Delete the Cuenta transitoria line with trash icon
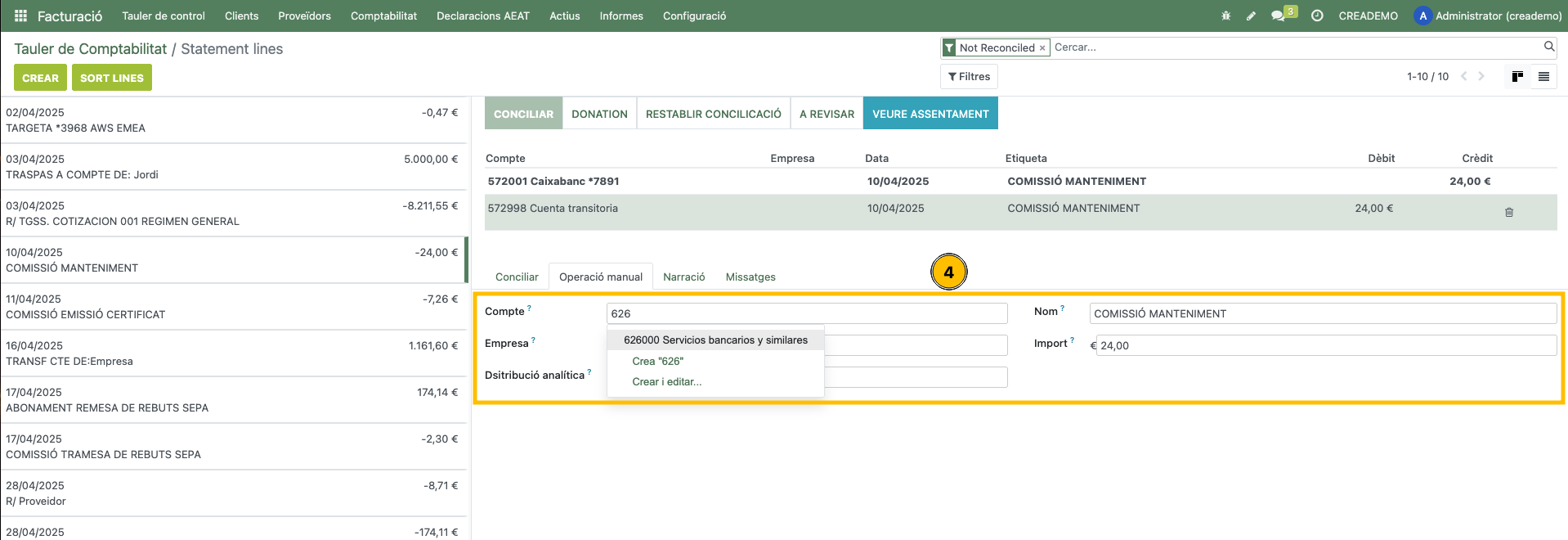1568x540 pixels. [x=1509, y=212]
